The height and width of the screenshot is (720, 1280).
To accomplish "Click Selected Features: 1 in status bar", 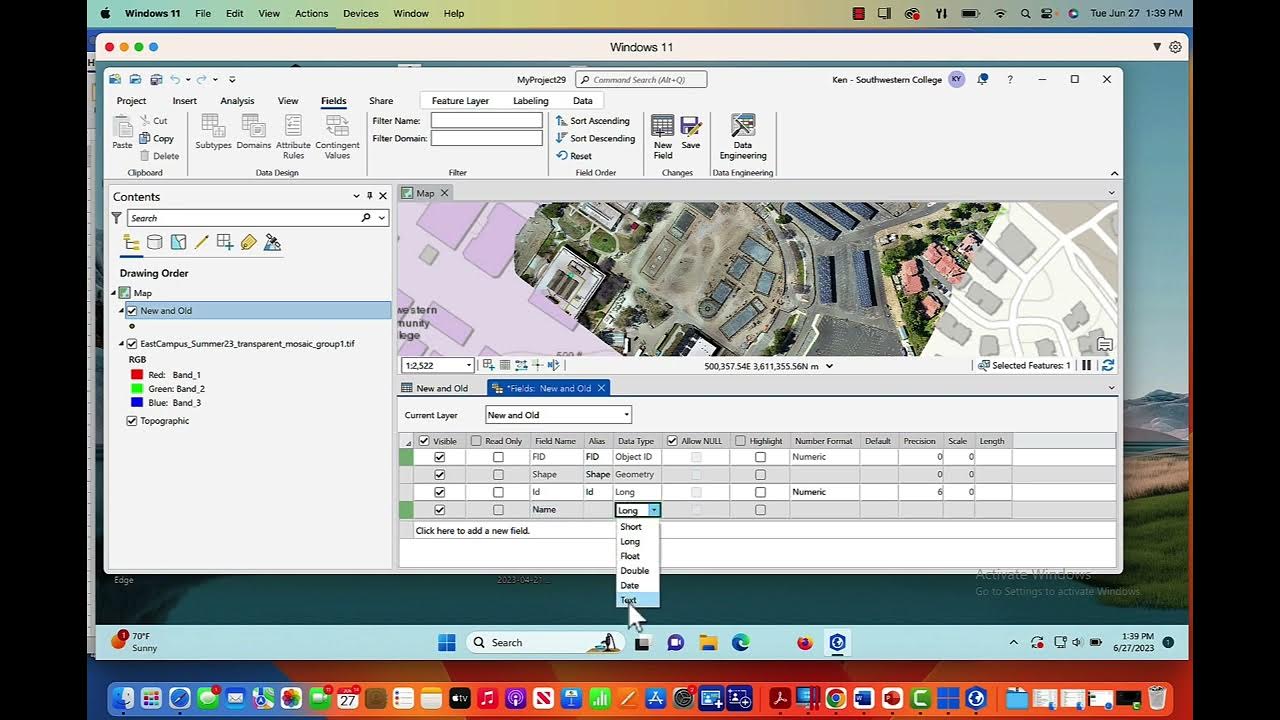I will click(x=1024, y=366).
